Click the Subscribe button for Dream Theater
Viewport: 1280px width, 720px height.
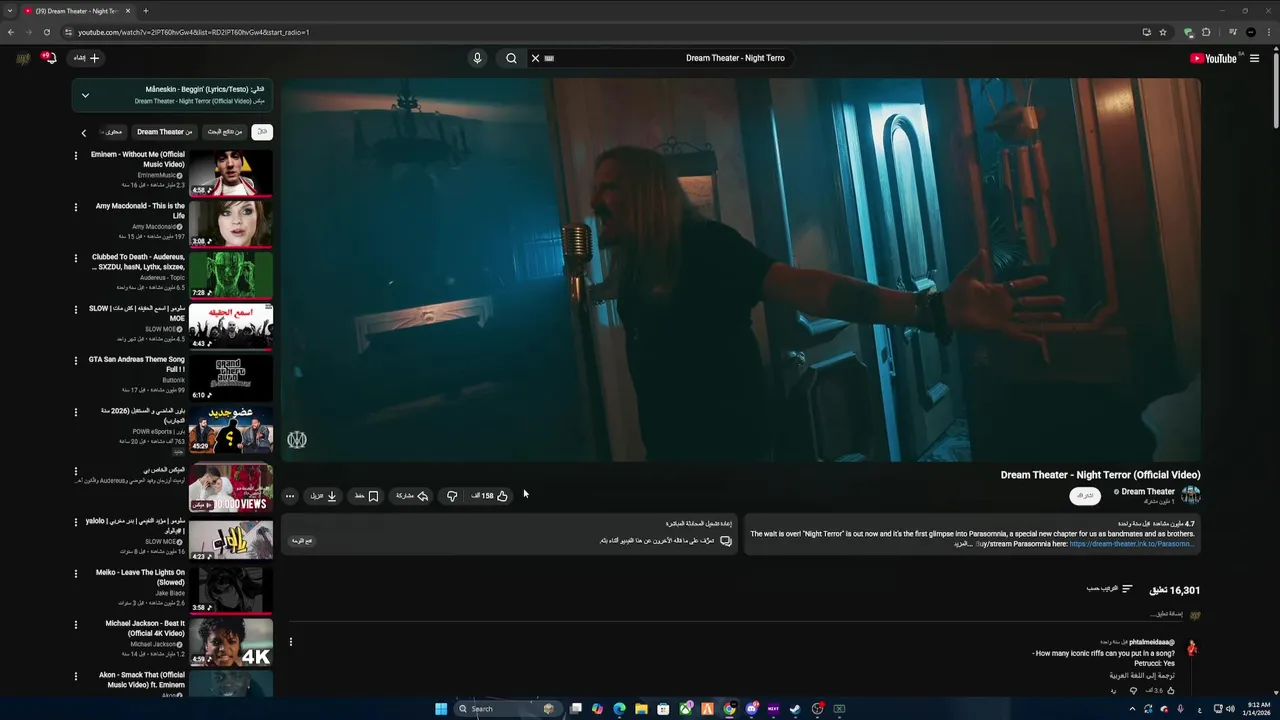(x=1085, y=496)
